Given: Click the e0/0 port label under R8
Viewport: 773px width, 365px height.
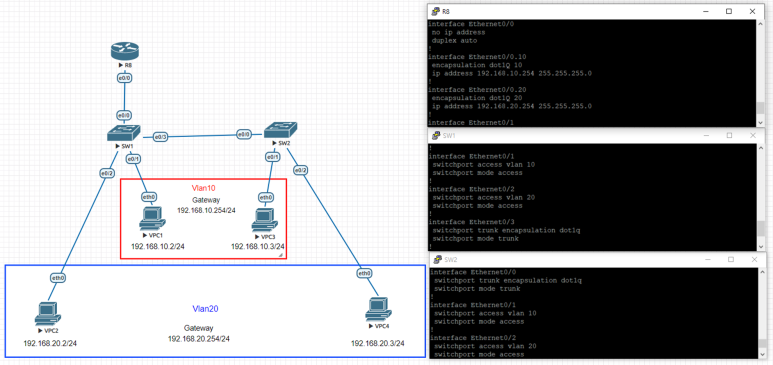Looking at the screenshot, I should point(124,78).
